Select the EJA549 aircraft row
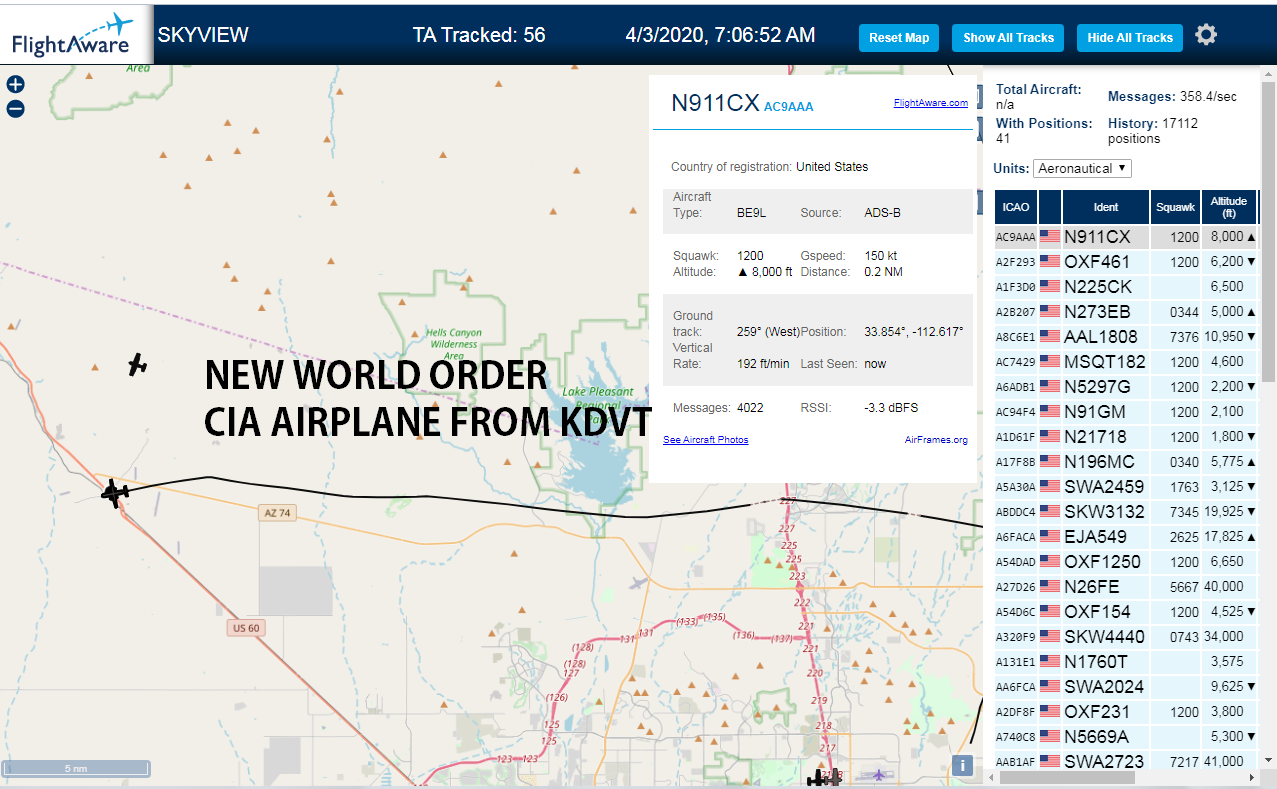Image resolution: width=1277 pixels, height=789 pixels. coord(1126,537)
